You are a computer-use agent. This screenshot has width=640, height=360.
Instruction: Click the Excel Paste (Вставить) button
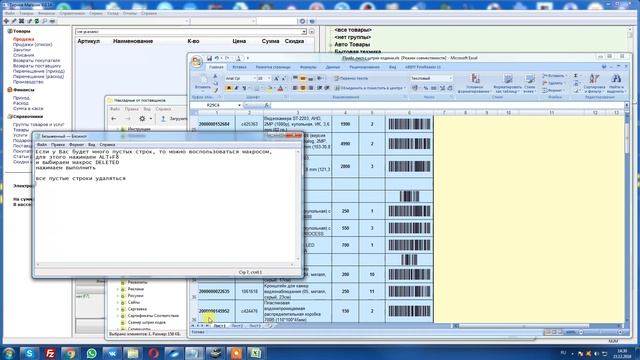(203, 83)
